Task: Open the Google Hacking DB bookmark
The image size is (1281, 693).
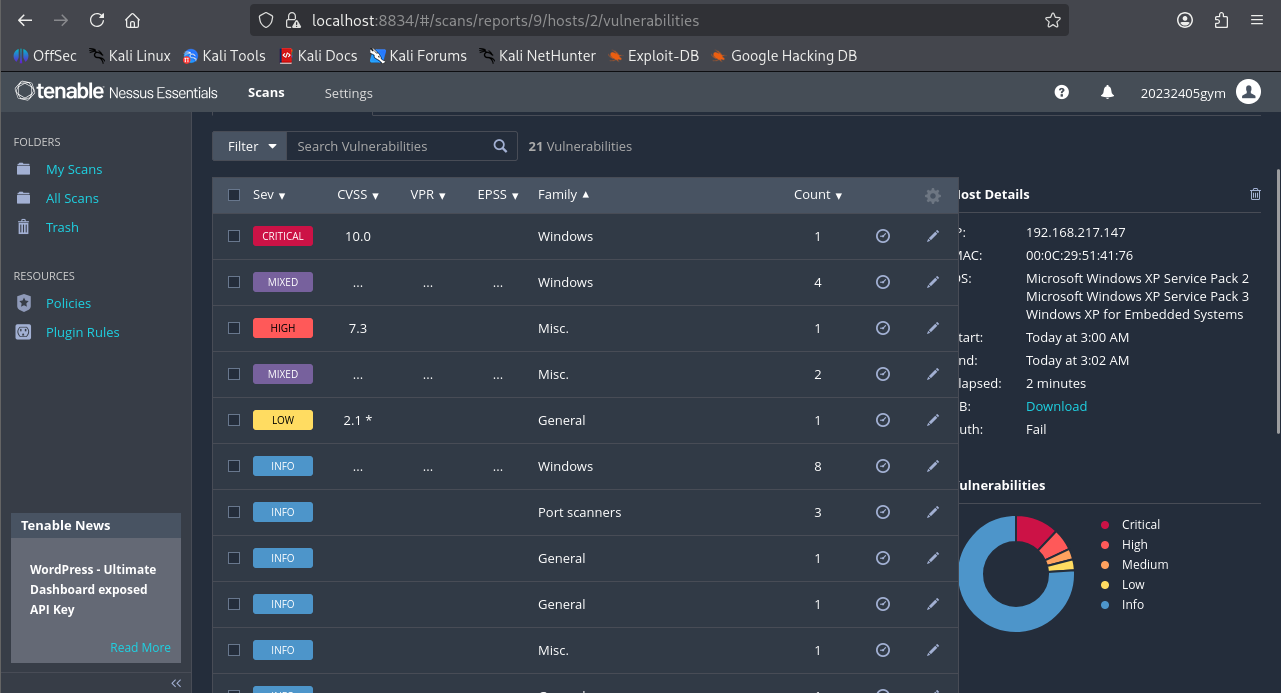Action: (784, 56)
